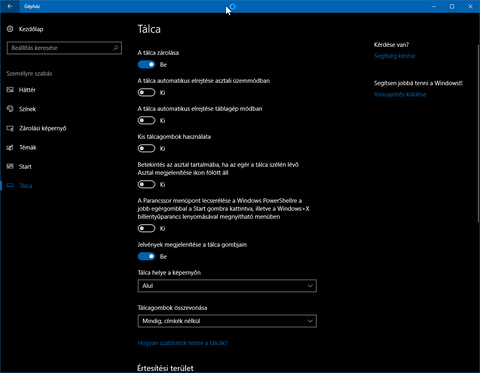
Task: Enable Kis tálcagombok használata switch
Action: (146, 148)
